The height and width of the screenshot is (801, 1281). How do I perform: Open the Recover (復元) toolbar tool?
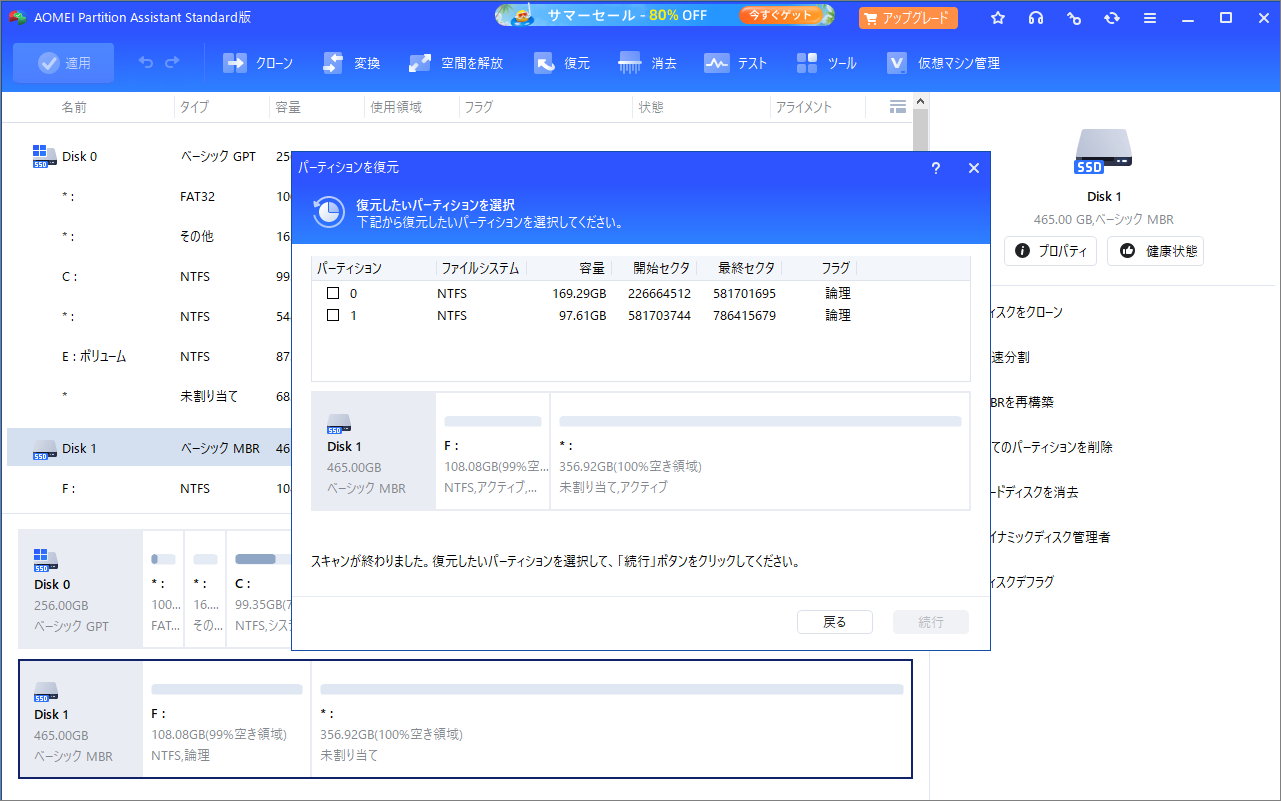561,63
